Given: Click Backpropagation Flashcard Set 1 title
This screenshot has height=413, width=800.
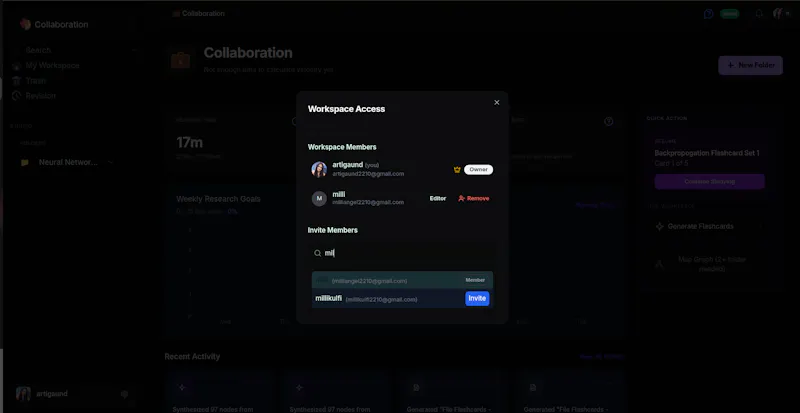Looking at the screenshot, I should tap(707, 153).
